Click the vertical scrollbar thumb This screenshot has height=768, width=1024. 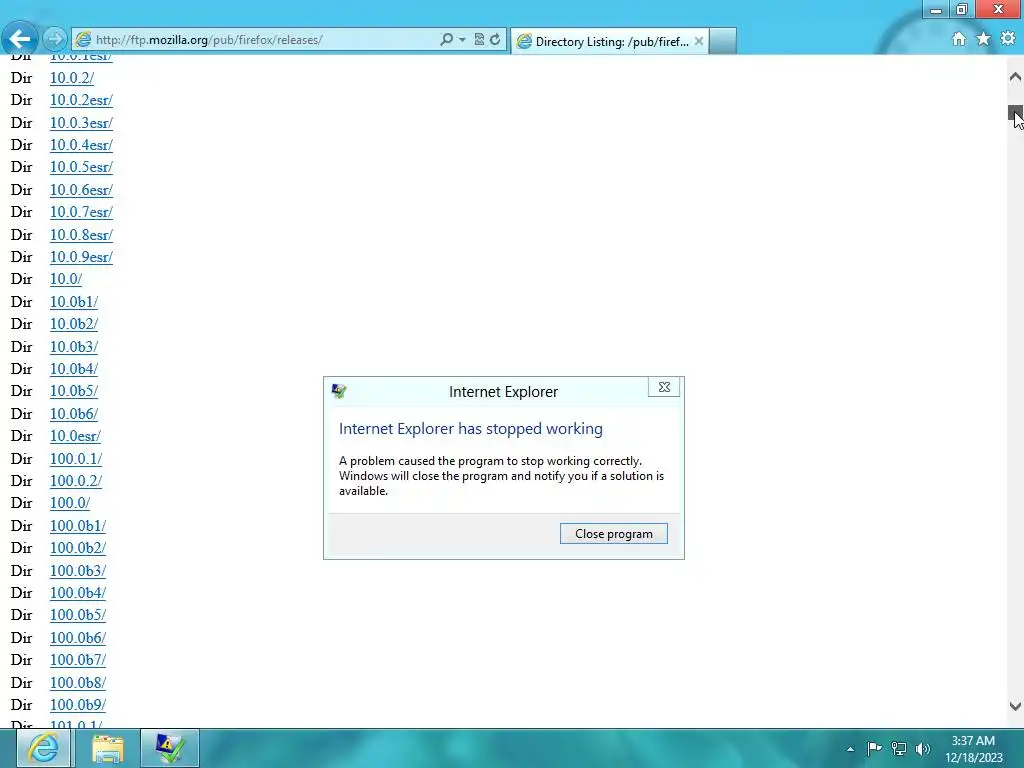click(x=1015, y=113)
